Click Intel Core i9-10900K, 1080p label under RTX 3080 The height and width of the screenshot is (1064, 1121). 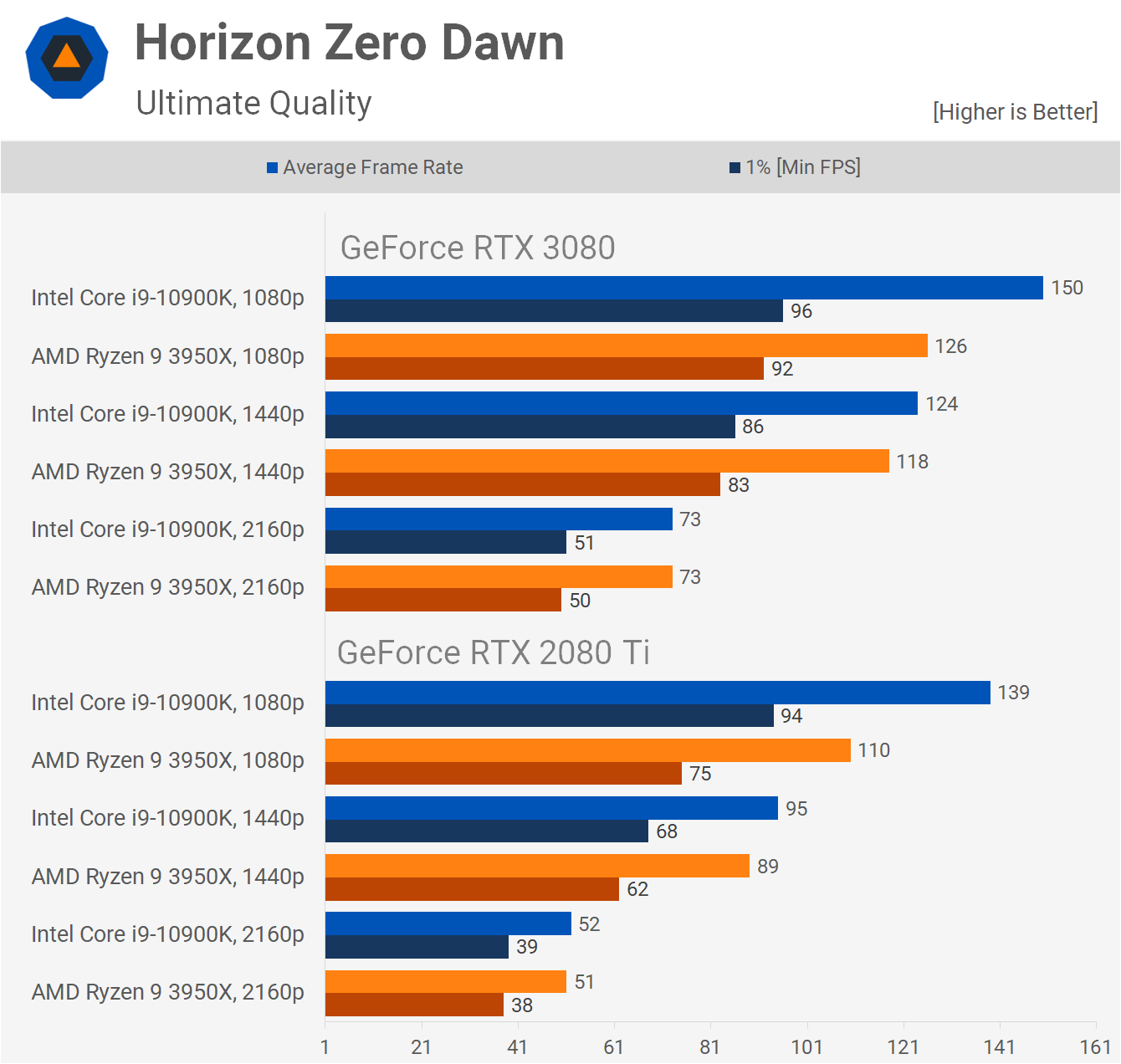168,298
